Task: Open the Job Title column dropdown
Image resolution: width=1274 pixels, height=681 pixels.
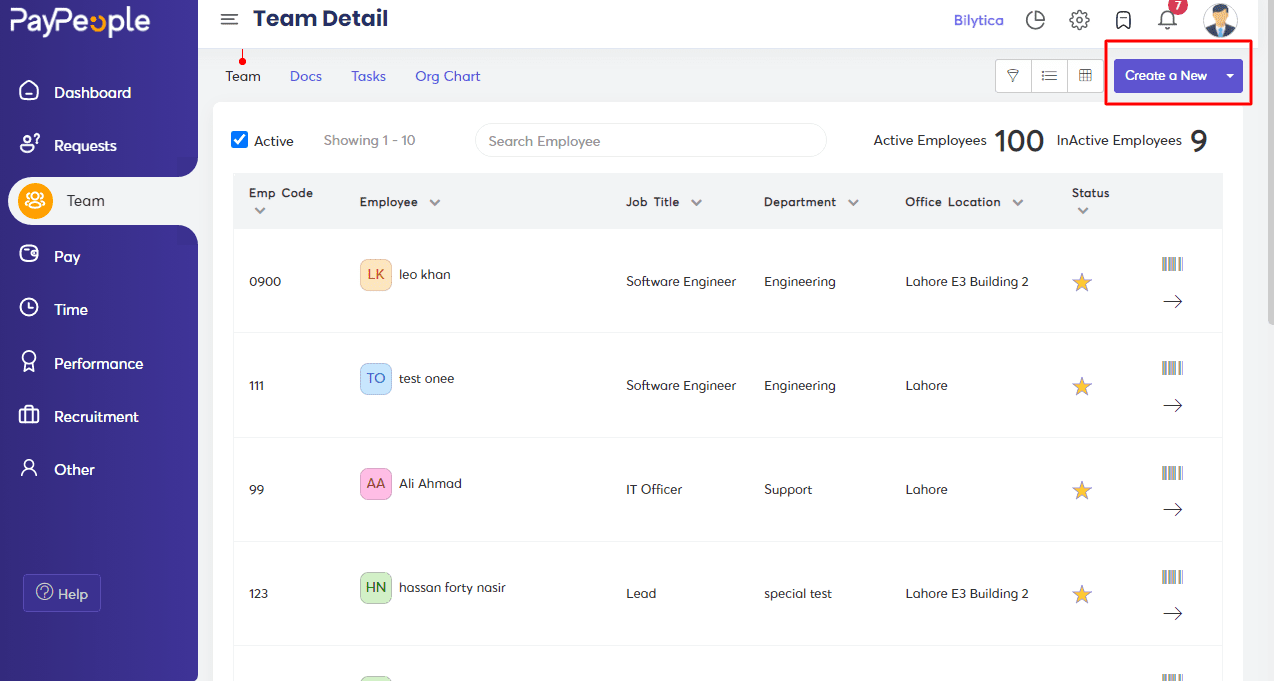Action: point(696,202)
